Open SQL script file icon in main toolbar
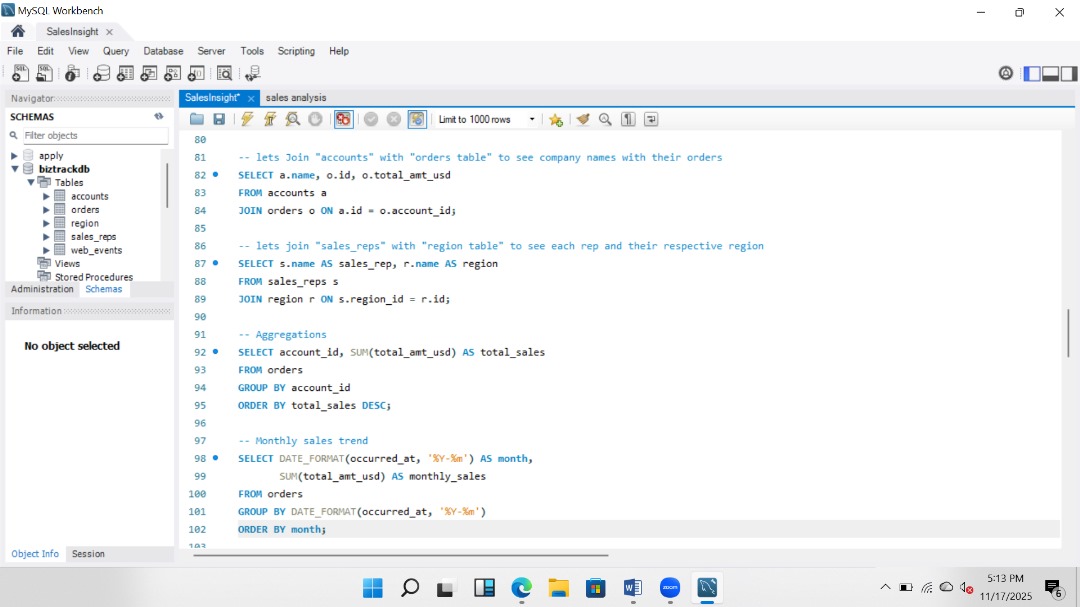Viewport: 1080px width, 607px height. (x=44, y=73)
